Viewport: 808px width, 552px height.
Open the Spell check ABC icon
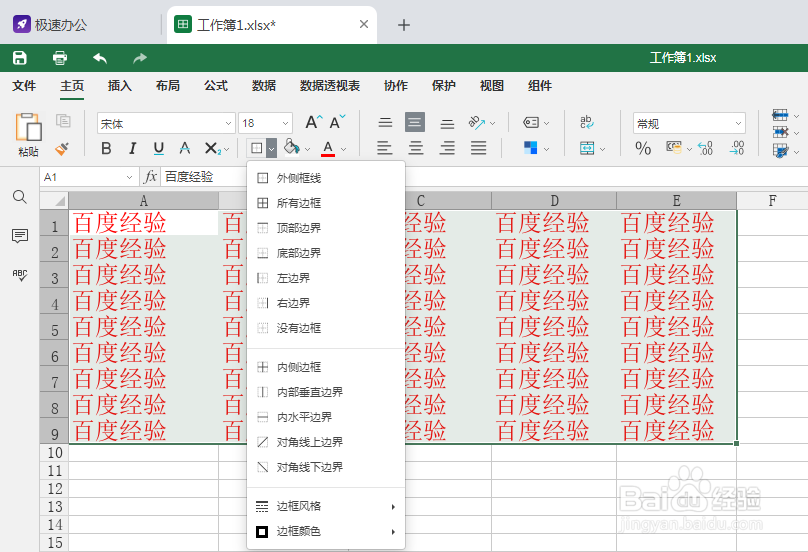click(20, 275)
